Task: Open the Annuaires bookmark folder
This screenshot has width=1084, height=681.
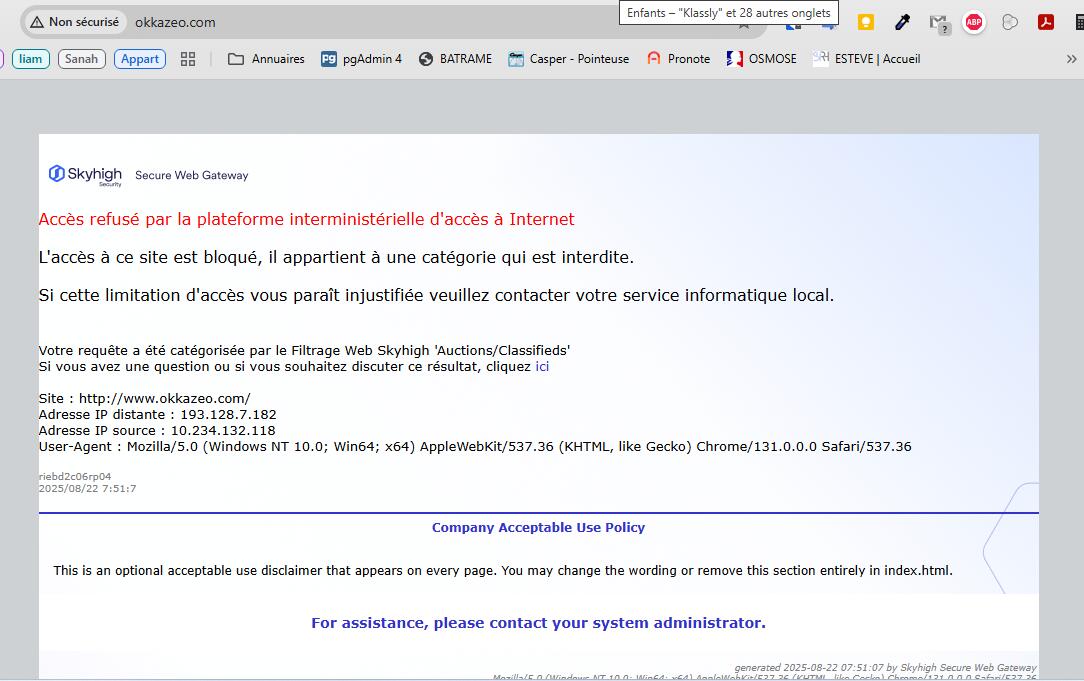Action: pos(266,59)
